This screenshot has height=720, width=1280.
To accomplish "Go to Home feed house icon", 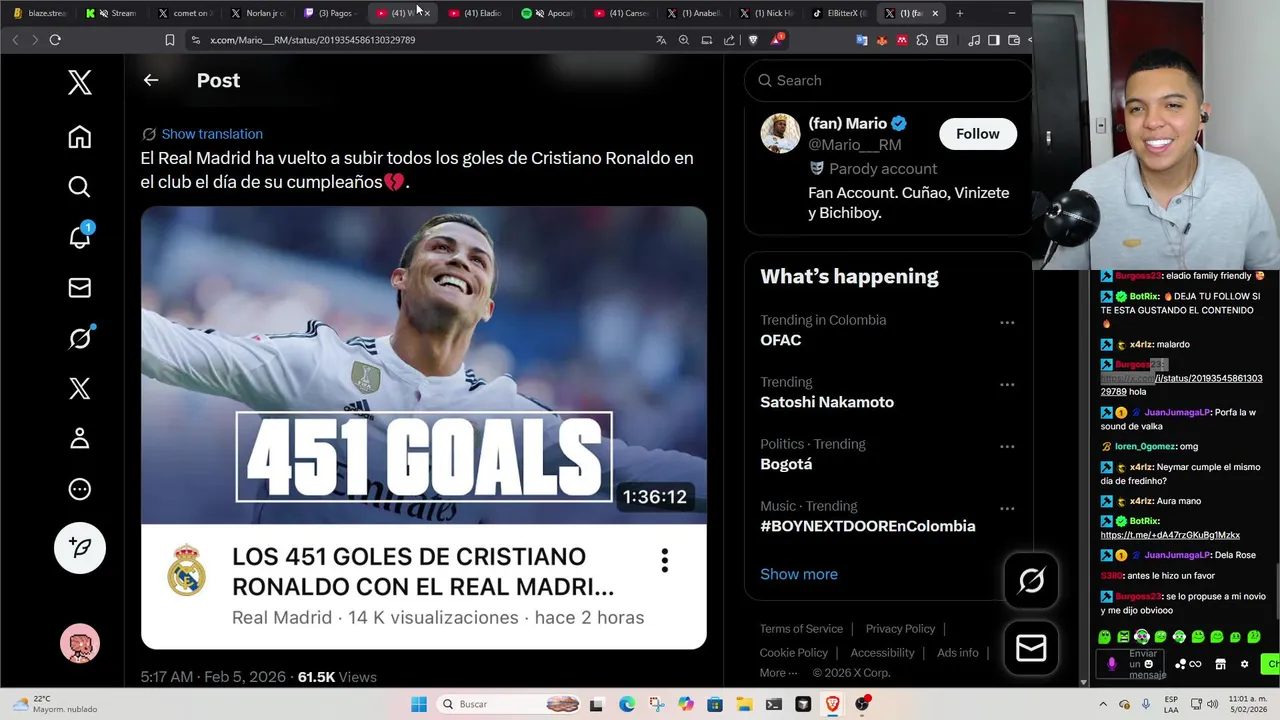I will pos(80,137).
